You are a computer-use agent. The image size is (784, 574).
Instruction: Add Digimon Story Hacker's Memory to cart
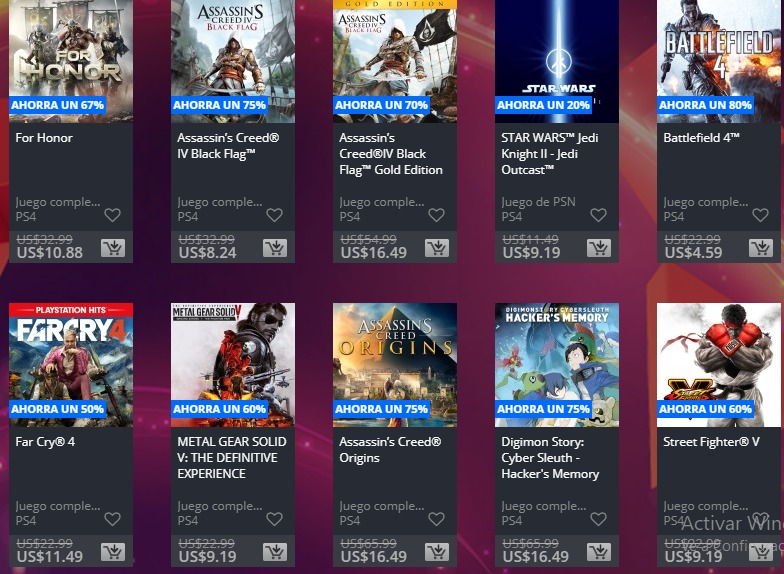[599, 552]
